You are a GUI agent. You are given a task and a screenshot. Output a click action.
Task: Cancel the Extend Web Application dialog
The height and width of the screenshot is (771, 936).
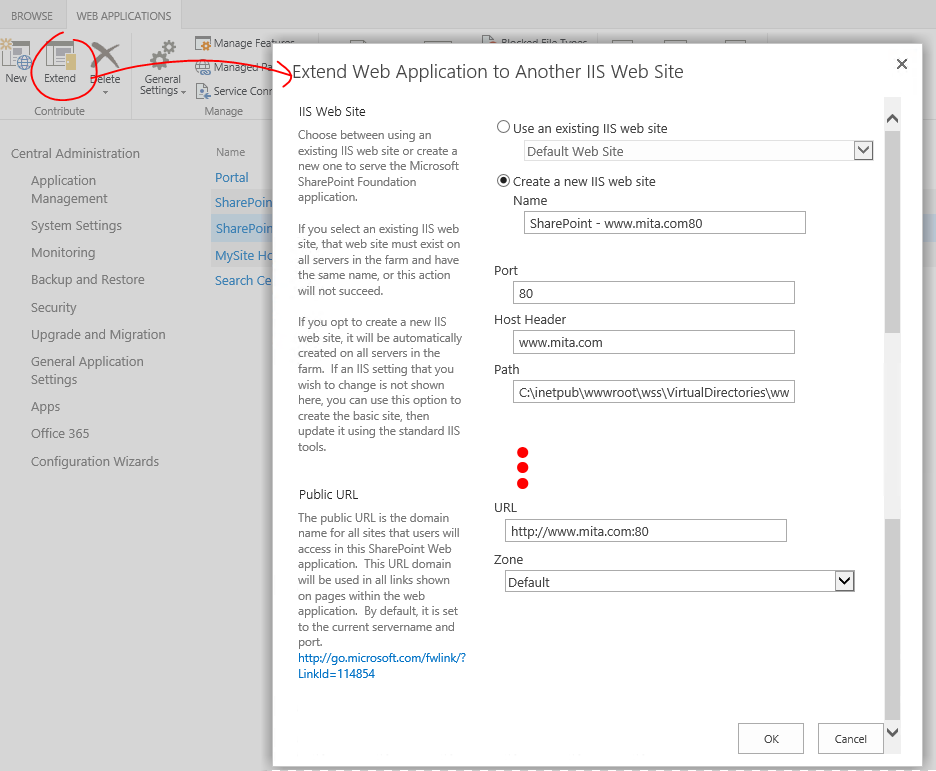click(850, 738)
